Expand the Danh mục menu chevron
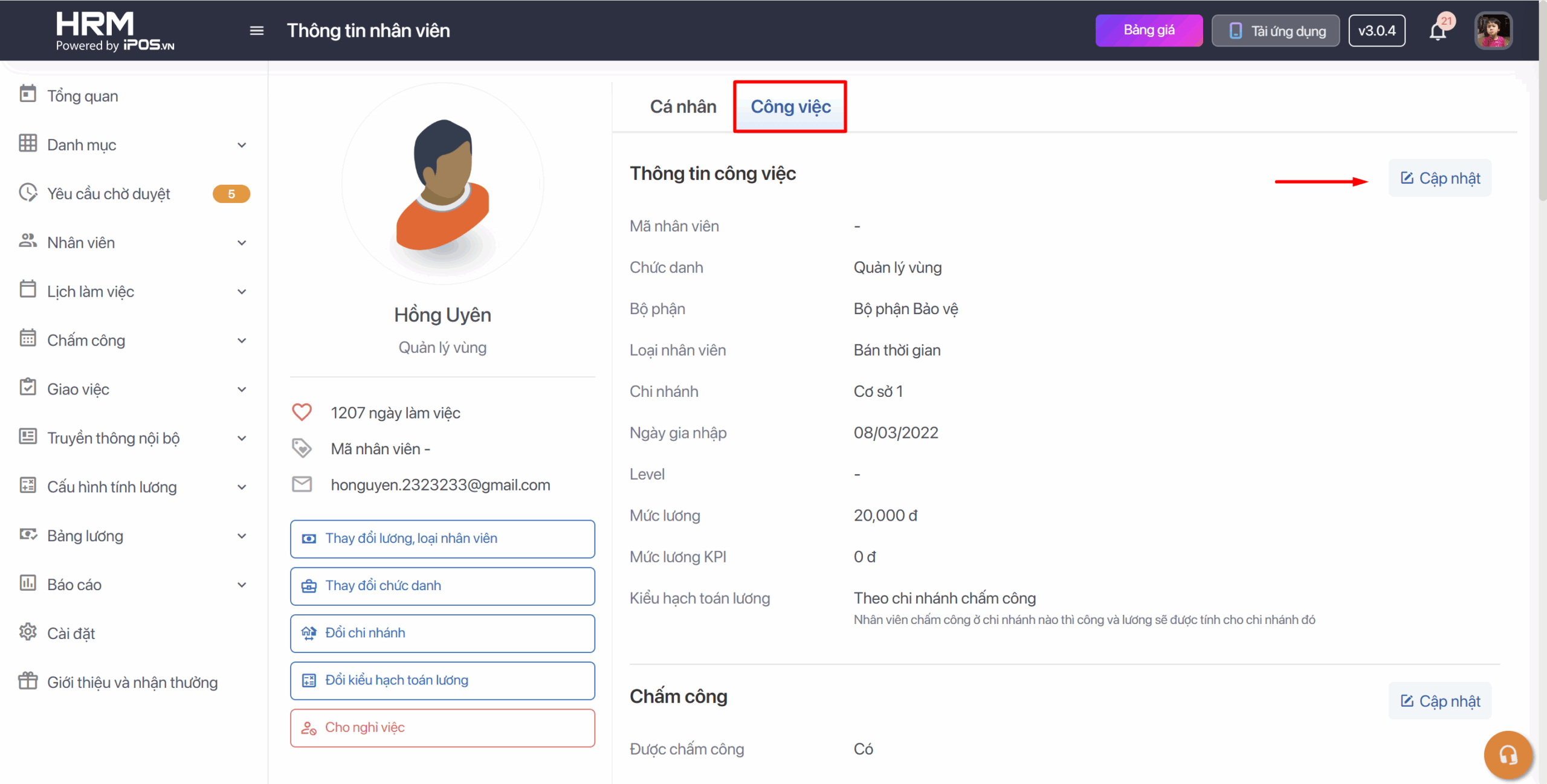The height and width of the screenshot is (784, 1547). point(242,145)
